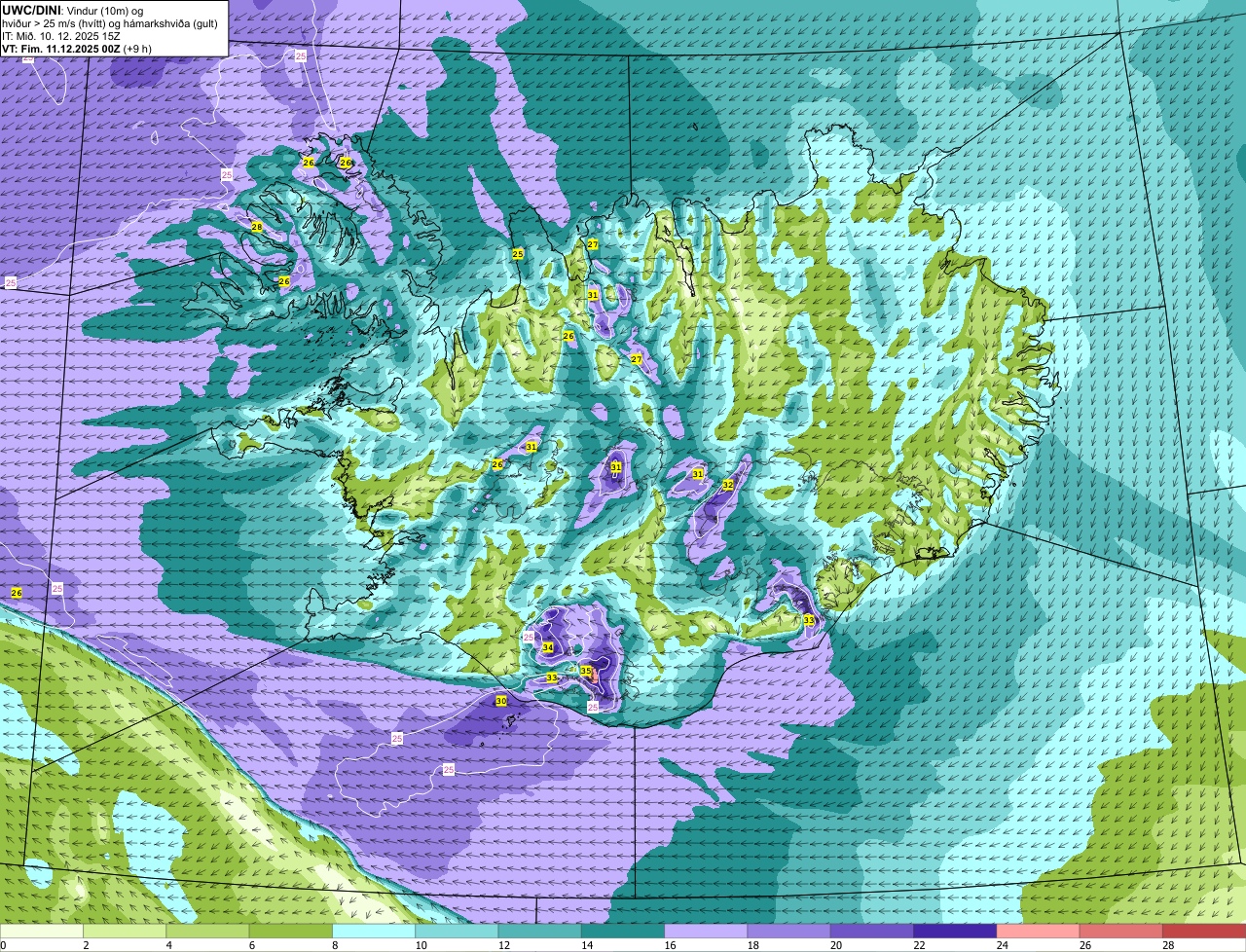The height and width of the screenshot is (952, 1246).
Task: Click the yellow 35 peak gust label
Action: point(586,671)
